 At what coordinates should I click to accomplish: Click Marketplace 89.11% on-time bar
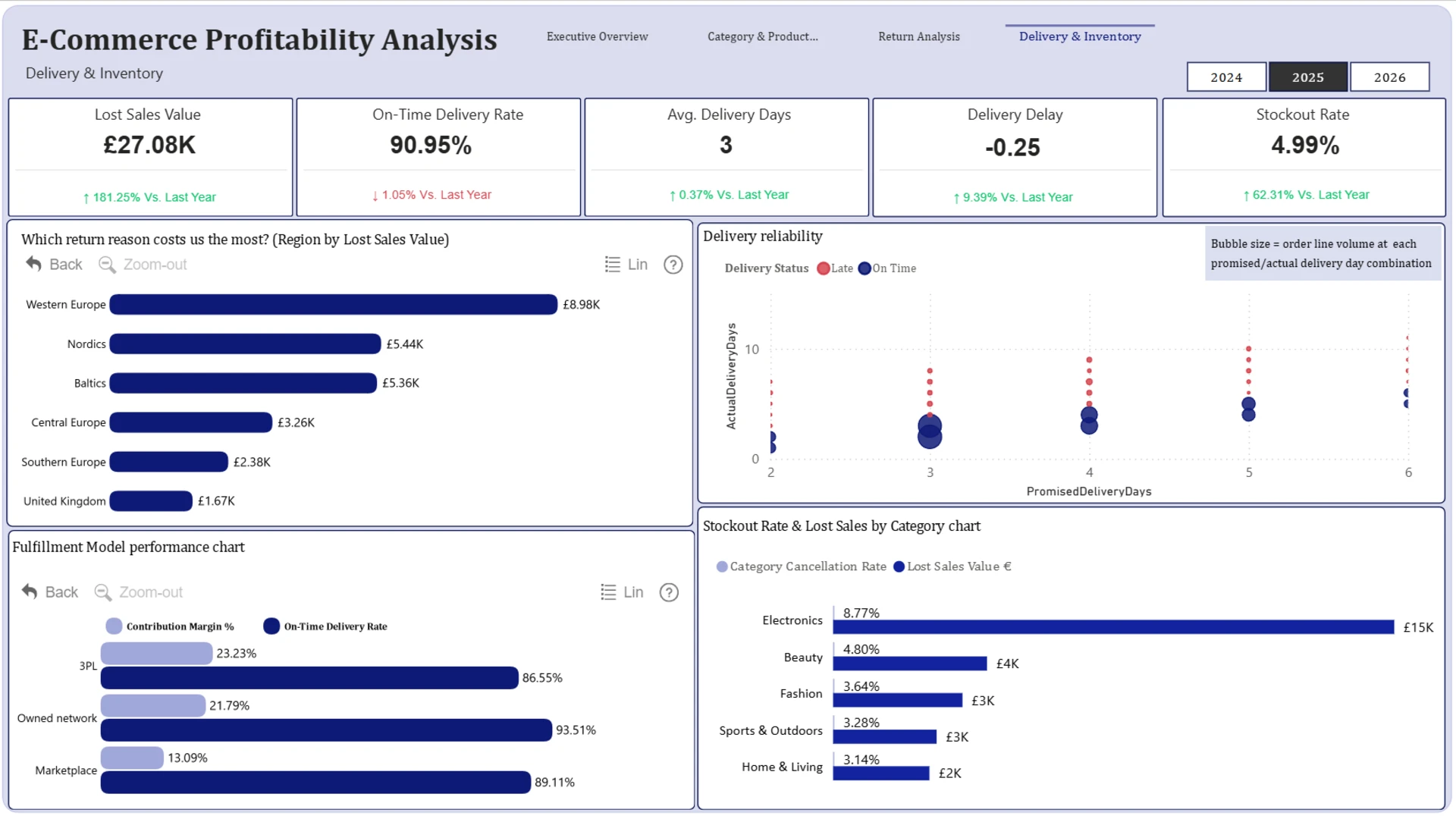315,782
